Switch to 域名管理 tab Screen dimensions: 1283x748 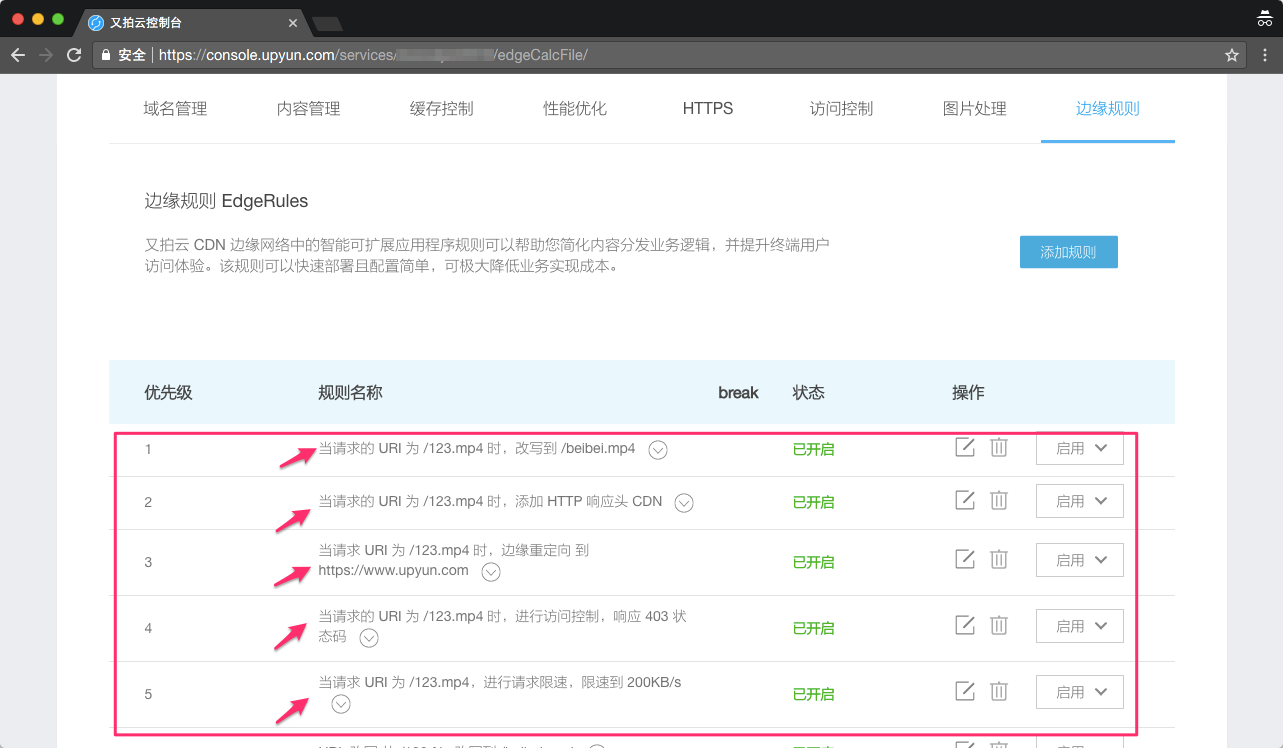pyautogui.click(x=176, y=108)
